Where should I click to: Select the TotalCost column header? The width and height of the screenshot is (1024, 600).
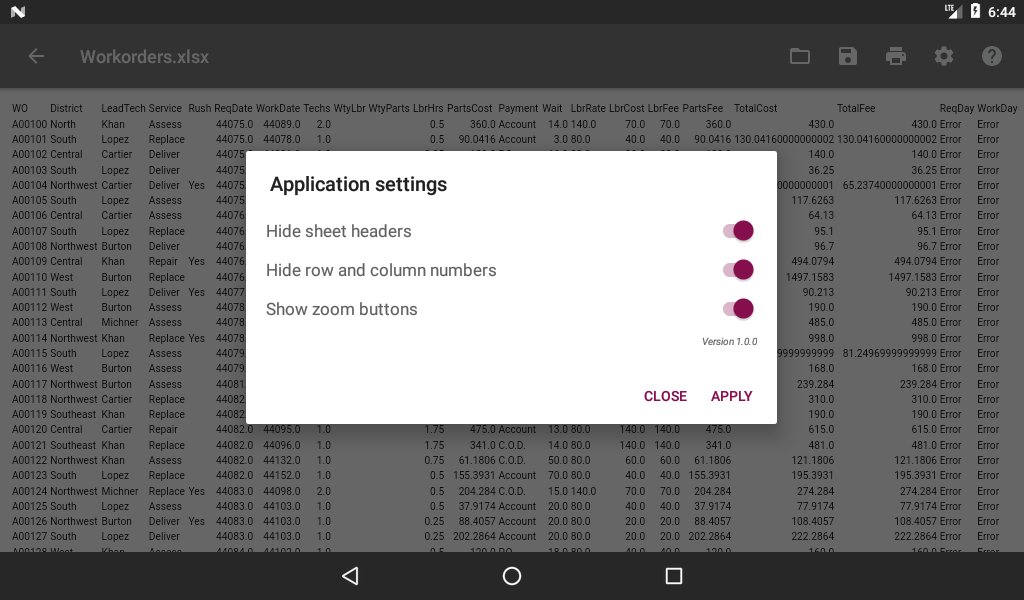(756, 108)
